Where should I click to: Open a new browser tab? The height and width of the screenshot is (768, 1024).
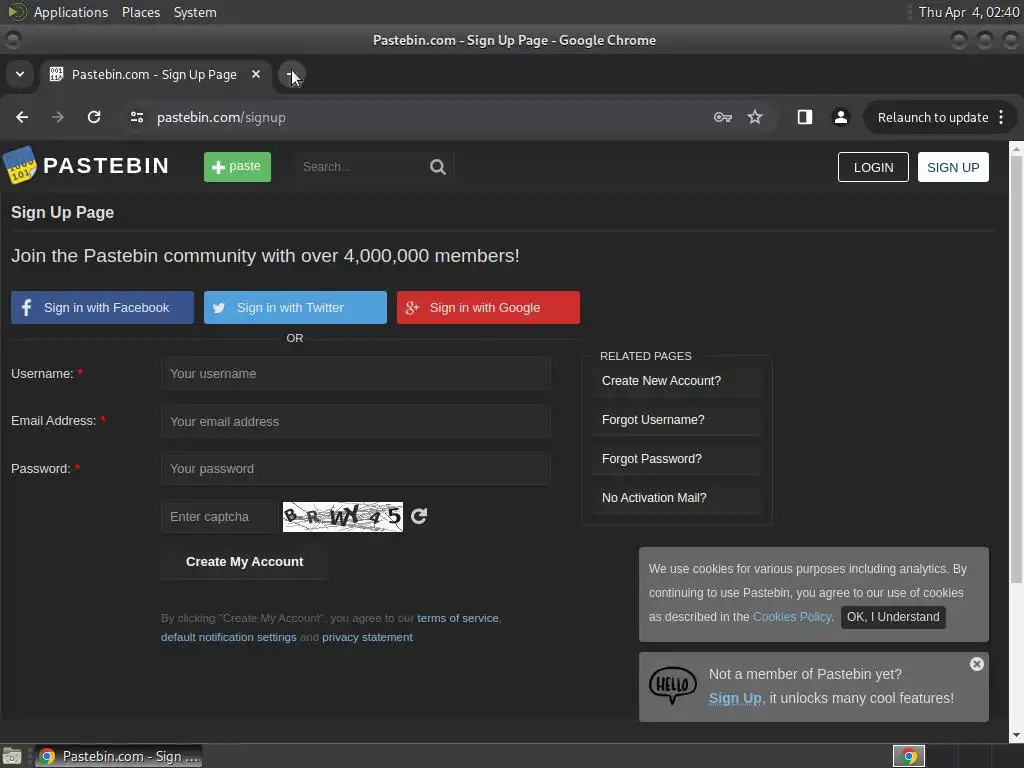291,74
